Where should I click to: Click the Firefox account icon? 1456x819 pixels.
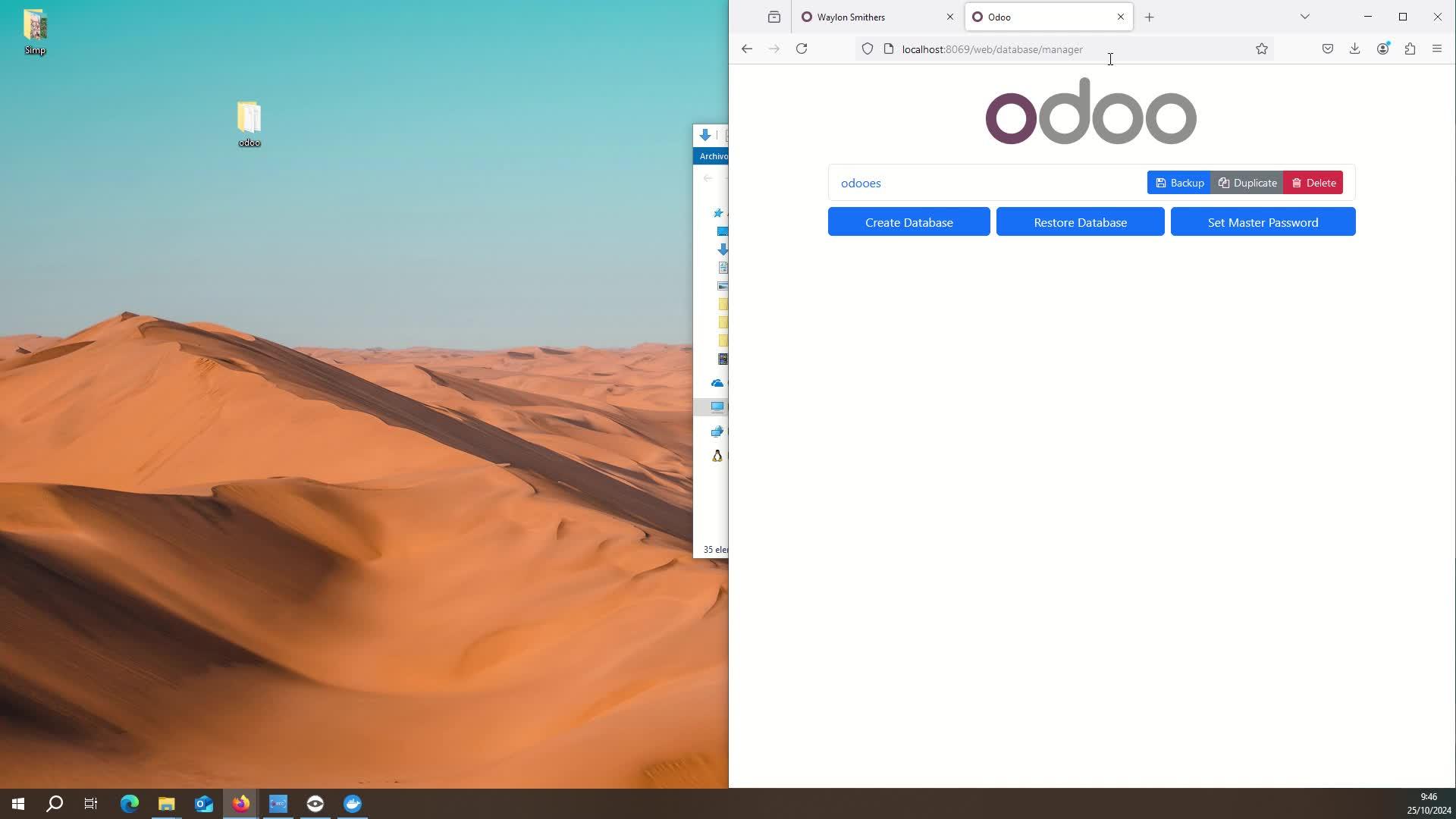coord(1382,49)
